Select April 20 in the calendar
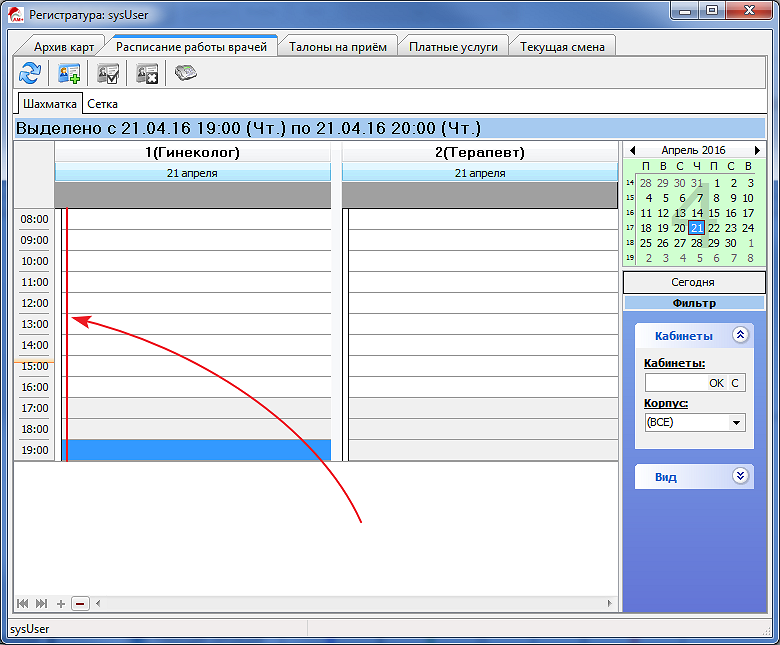This screenshot has height=645, width=780. [680, 228]
